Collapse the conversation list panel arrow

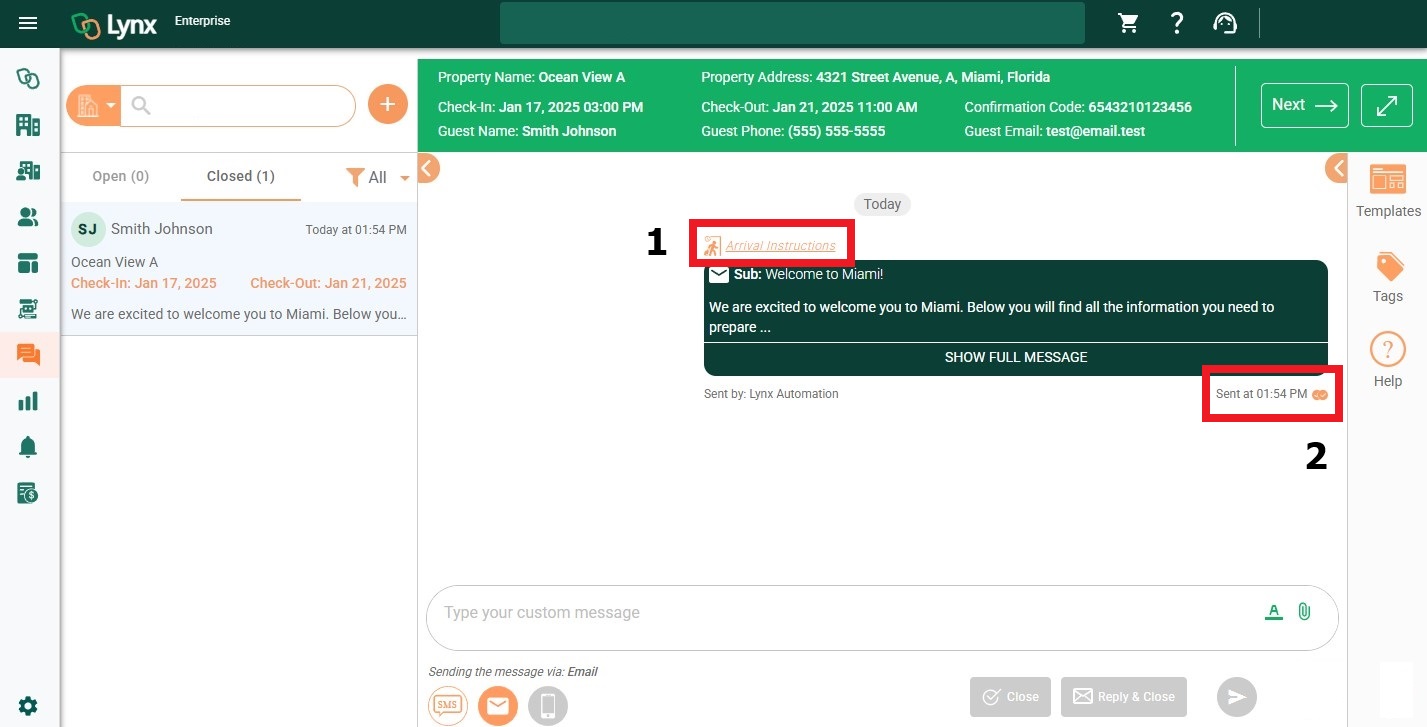(427, 168)
